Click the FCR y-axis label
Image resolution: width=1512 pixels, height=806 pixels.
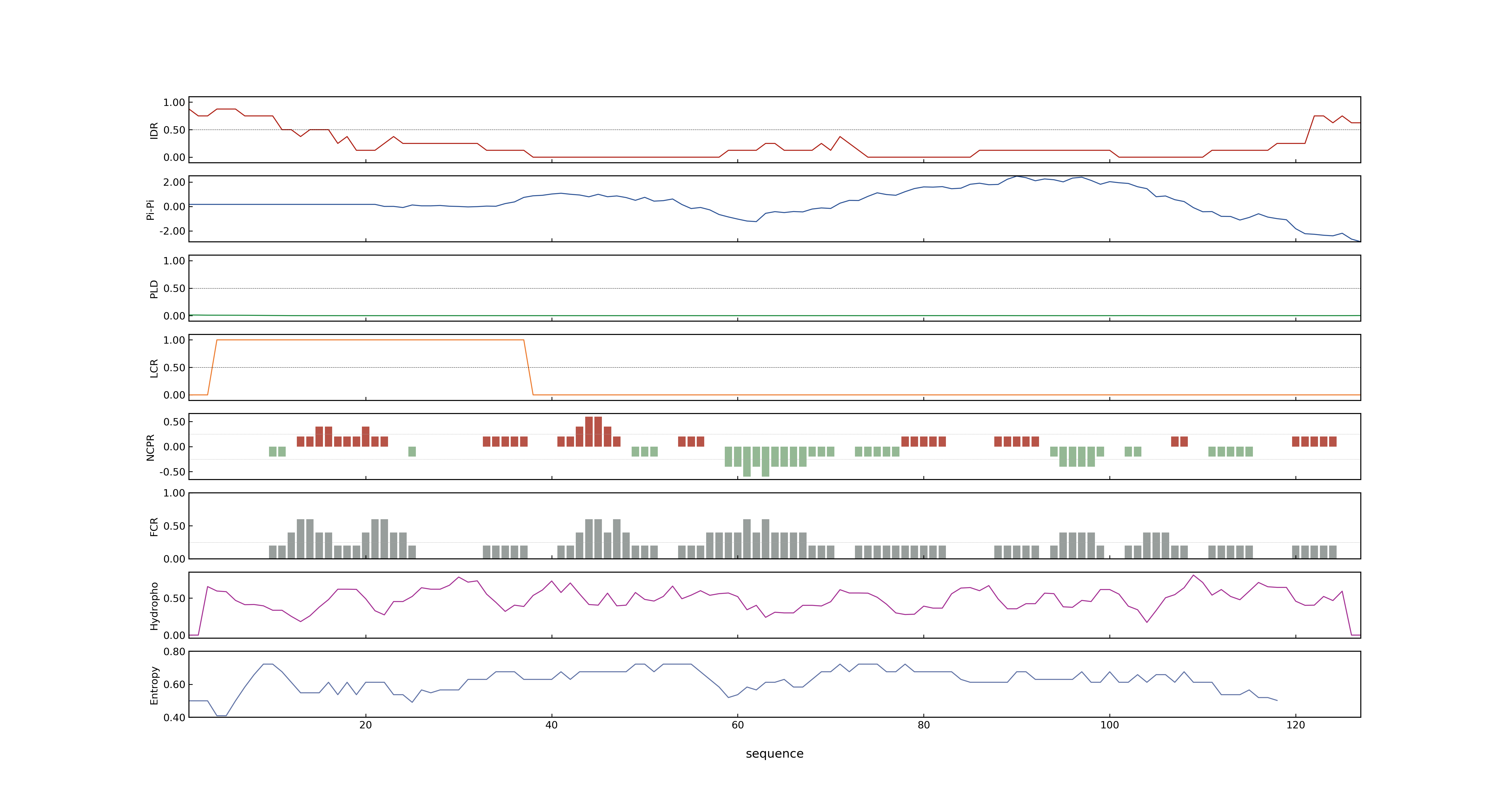click(x=154, y=527)
